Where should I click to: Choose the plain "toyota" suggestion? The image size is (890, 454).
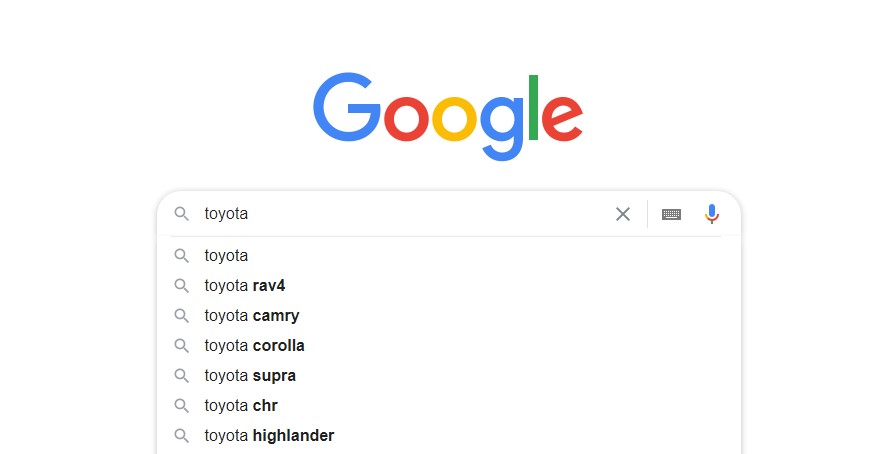448,256
